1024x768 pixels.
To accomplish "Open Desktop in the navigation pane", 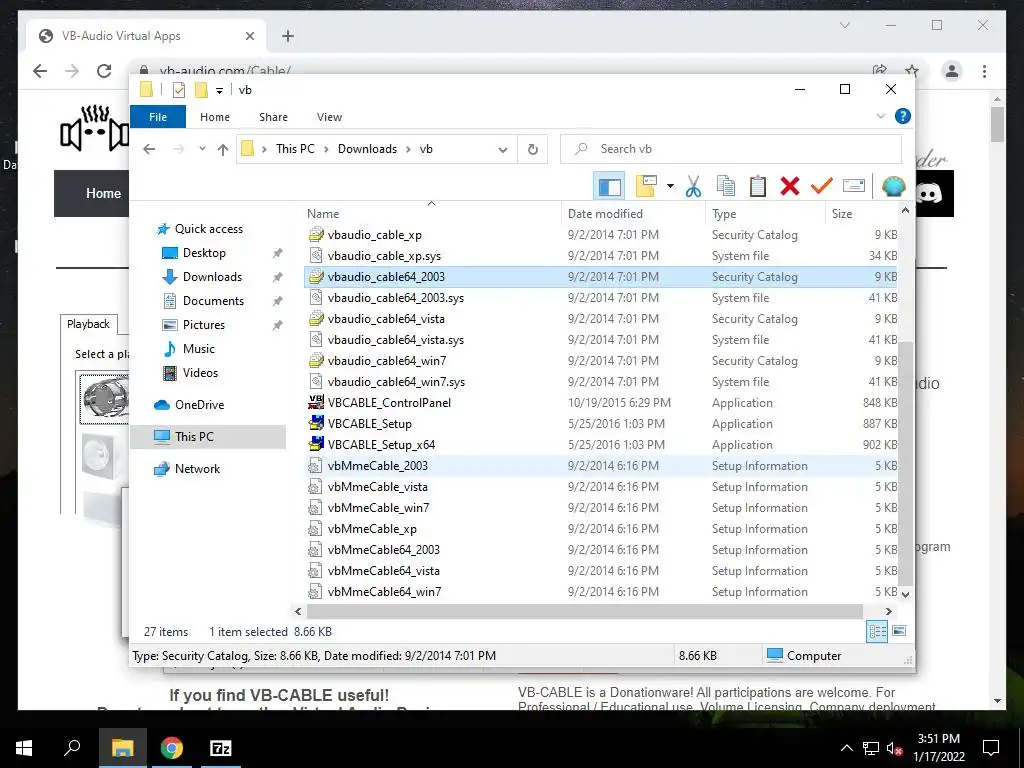I will pyautogui.click(x=204, y=253).
